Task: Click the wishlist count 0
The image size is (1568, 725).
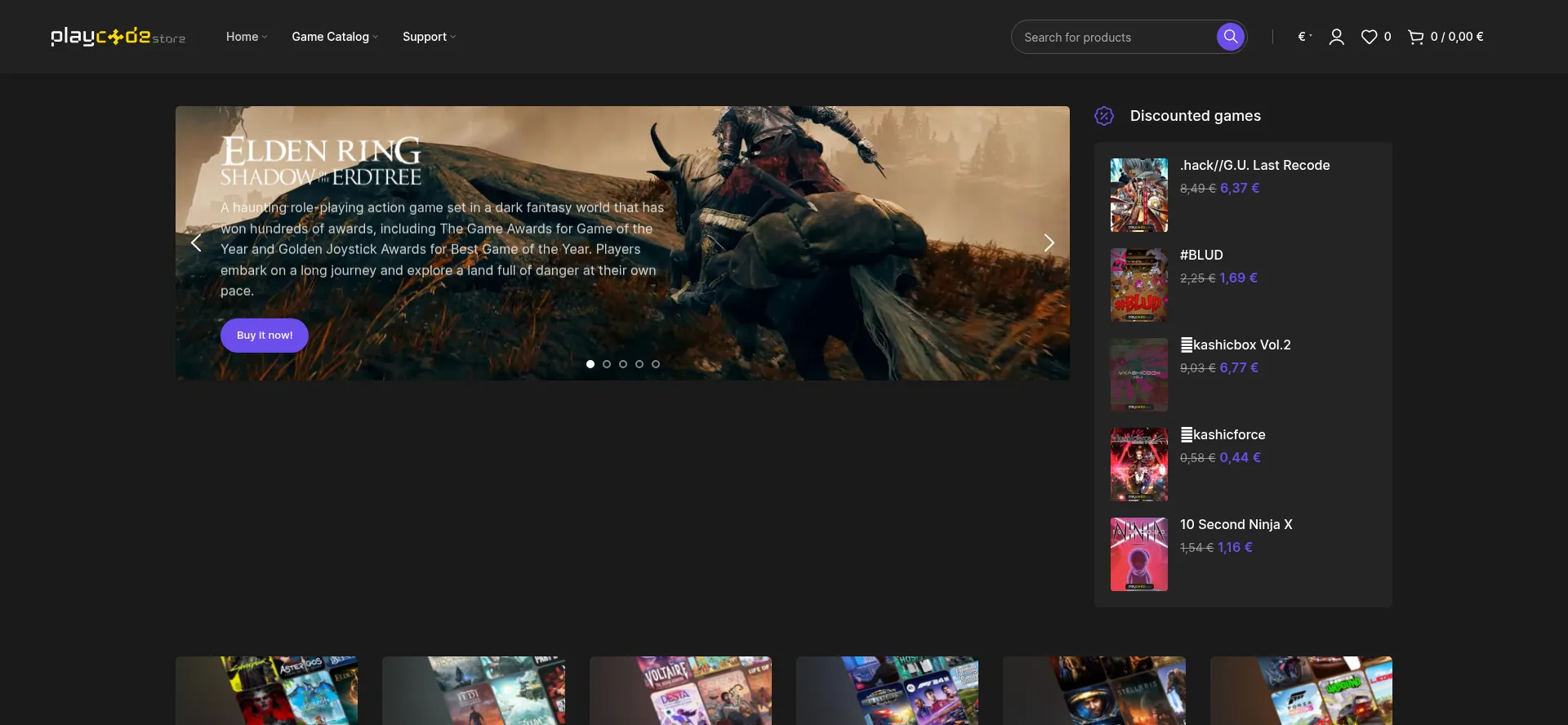Action: pos(1388,37)
